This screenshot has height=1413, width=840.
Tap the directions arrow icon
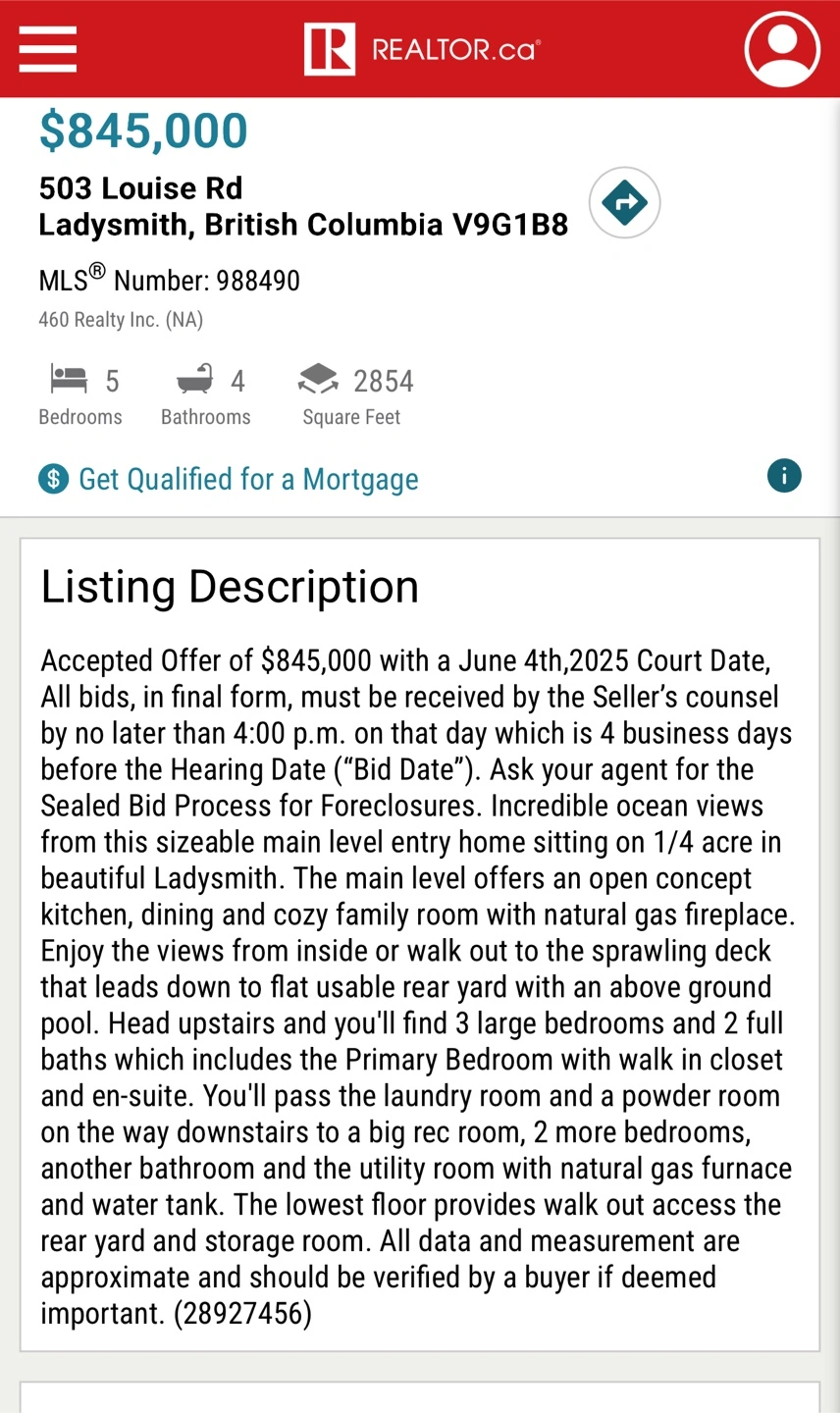pos(624,203)
